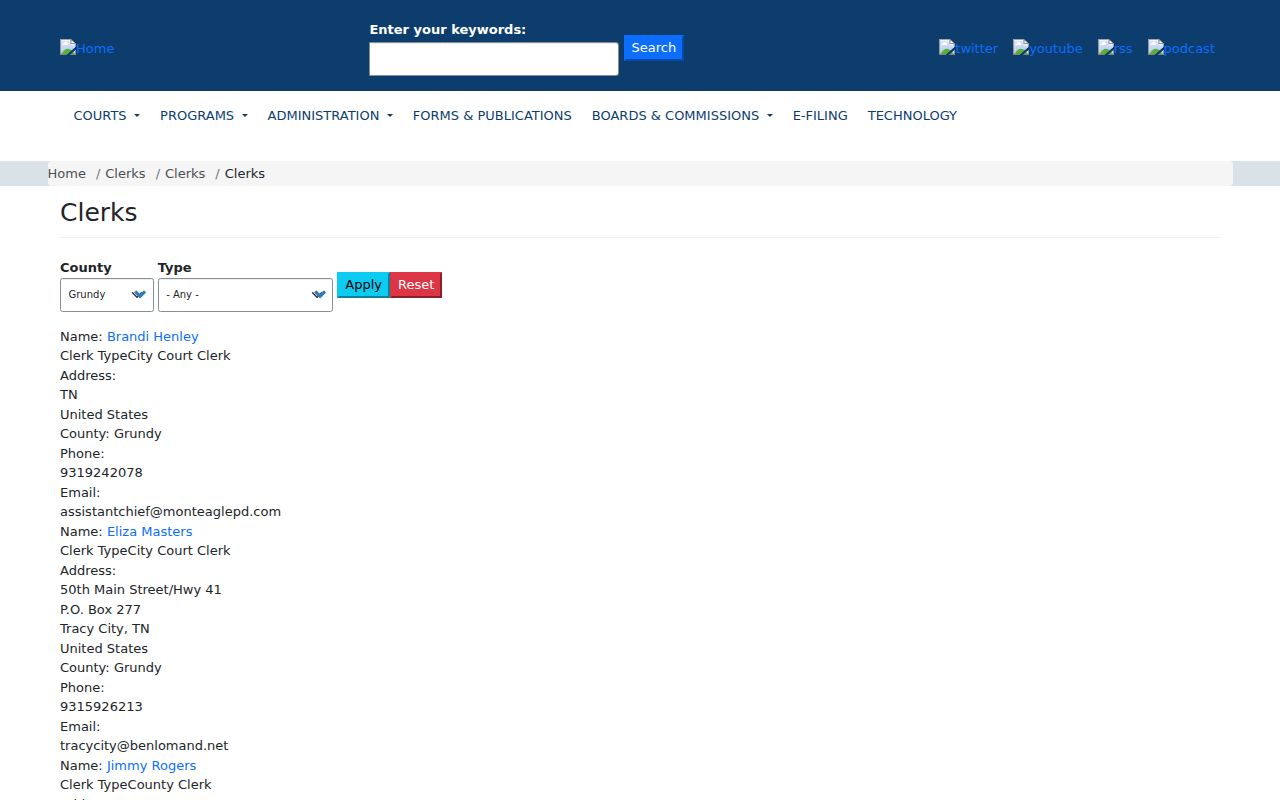This screenshot has width=1280, height=800.
Task: Open the Twitter social link
Action: [968, 48]
